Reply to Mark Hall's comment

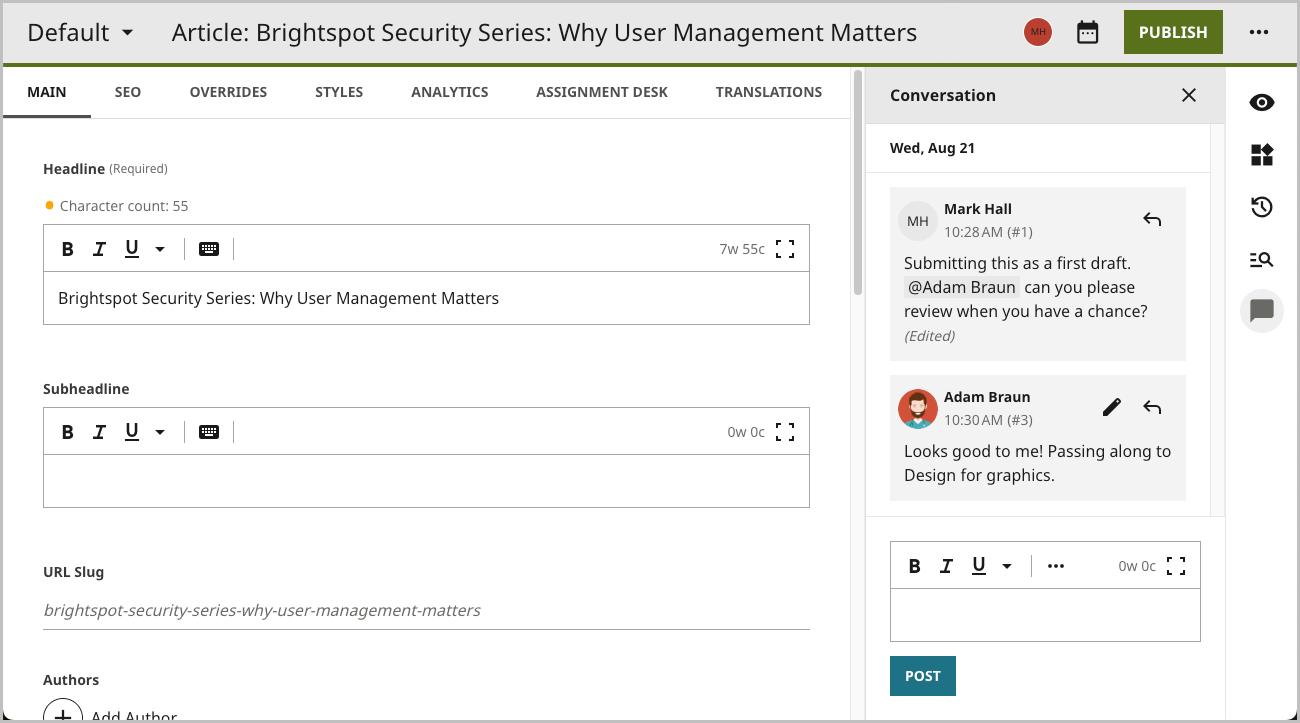click(1152, 219)
